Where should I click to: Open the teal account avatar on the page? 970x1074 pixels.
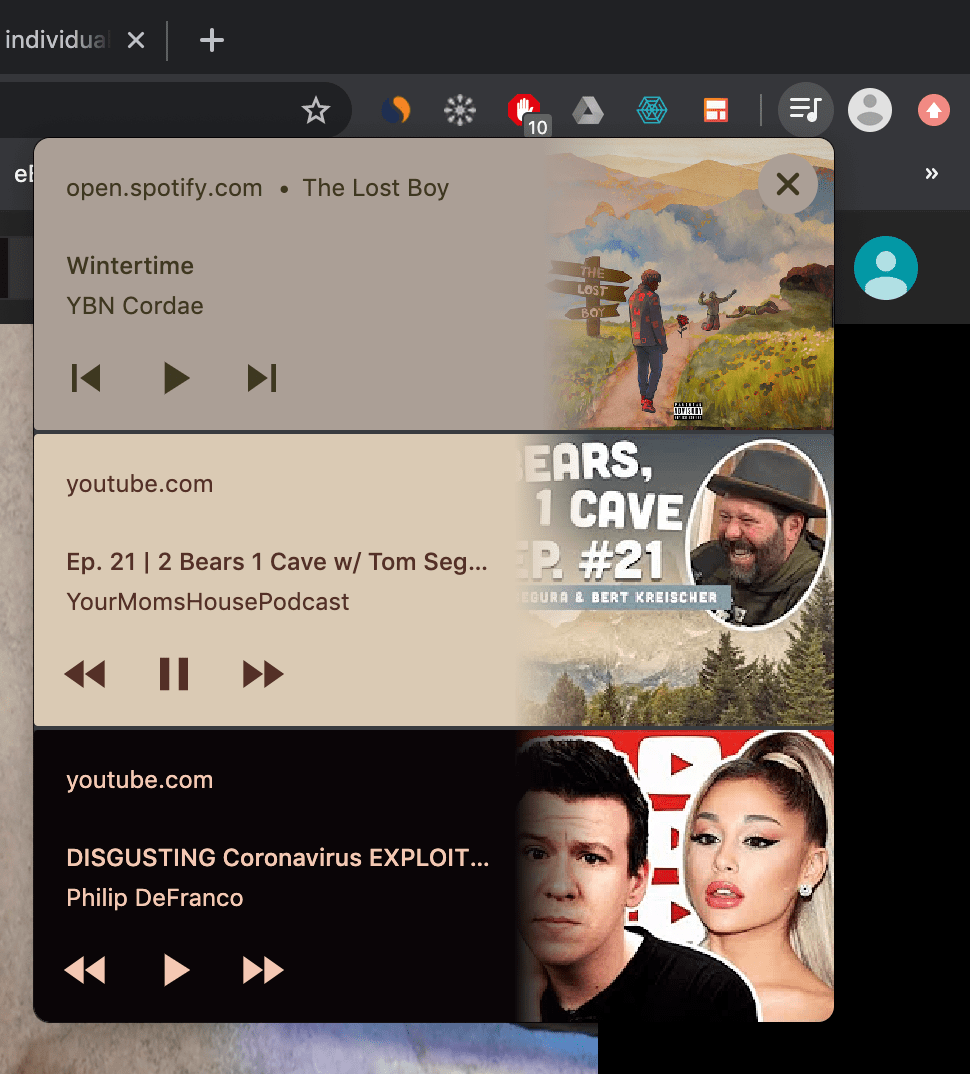pos(886,268)
